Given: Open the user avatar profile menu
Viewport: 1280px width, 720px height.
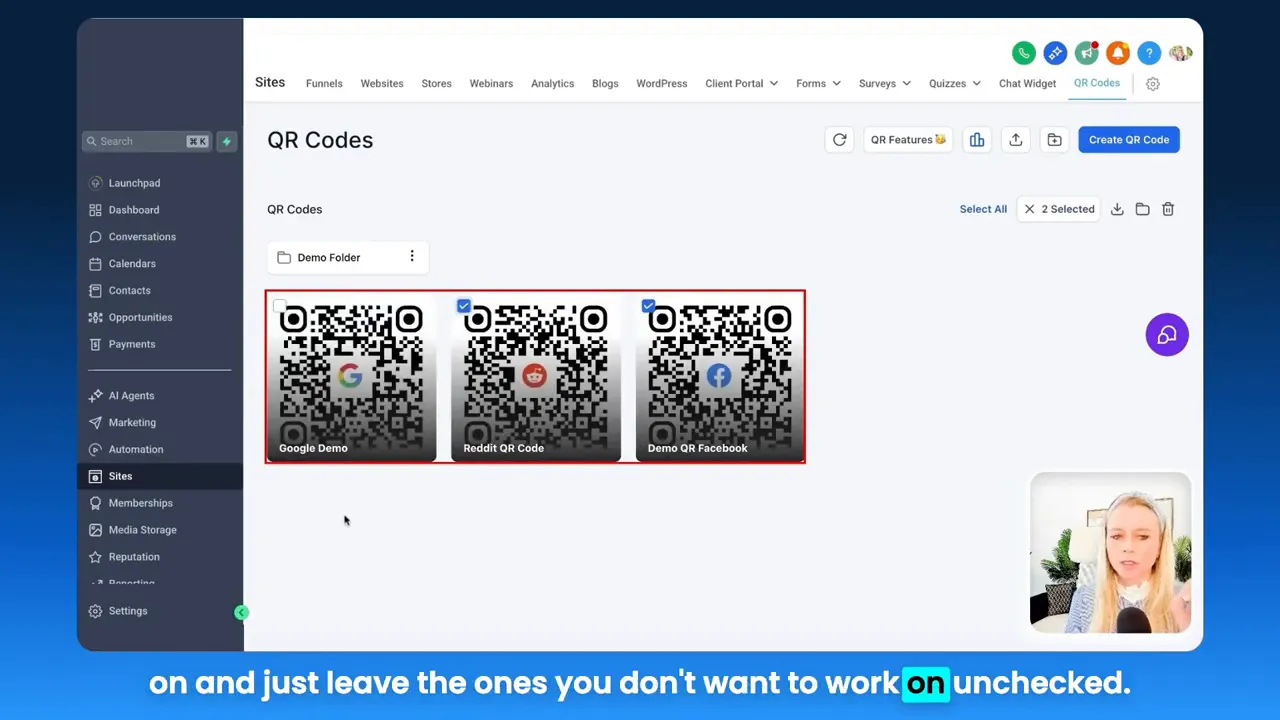Looking at the screenshot, I should click(1181, 53).
